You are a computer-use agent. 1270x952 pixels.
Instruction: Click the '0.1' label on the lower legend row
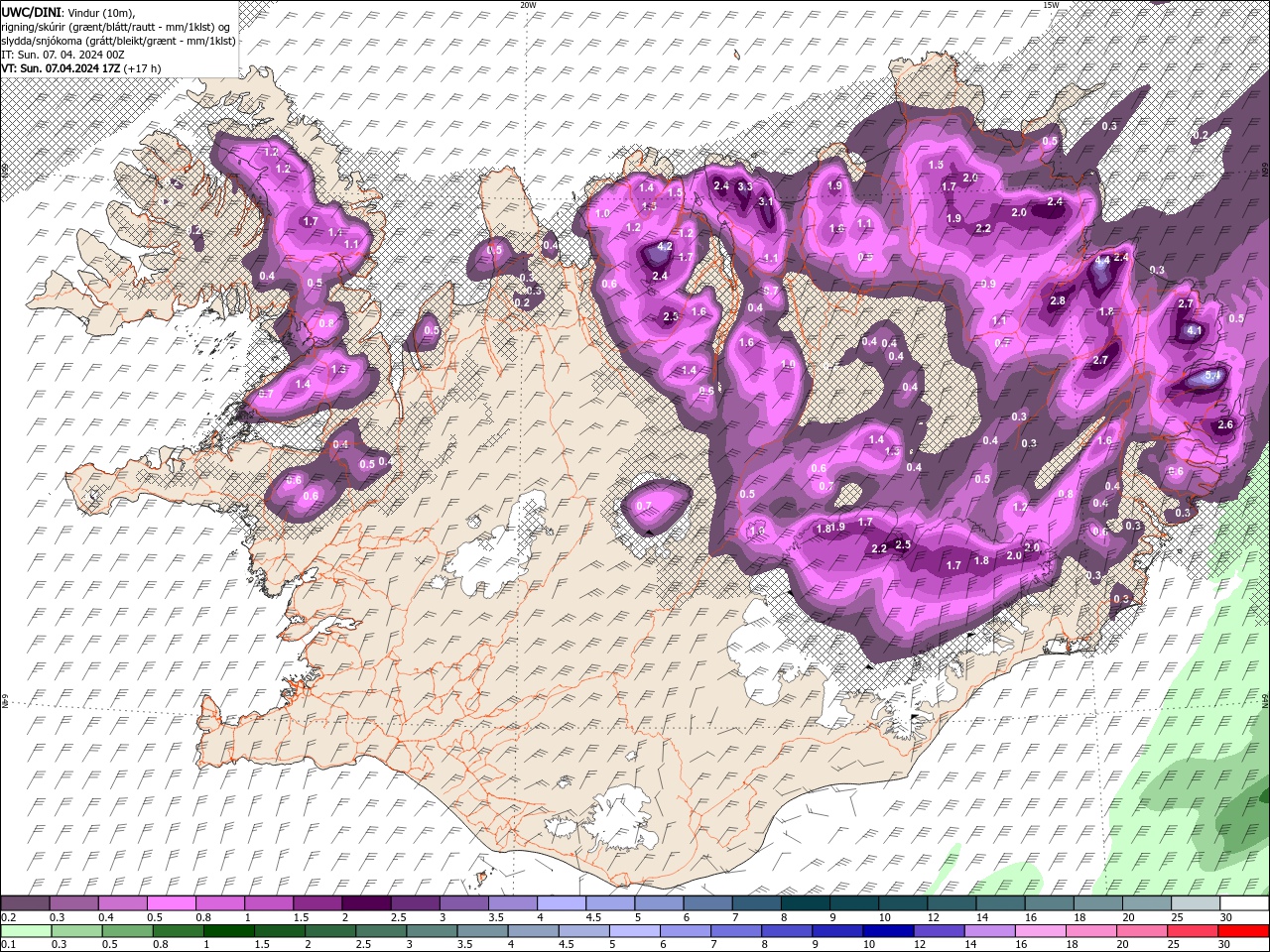(8, 945)
